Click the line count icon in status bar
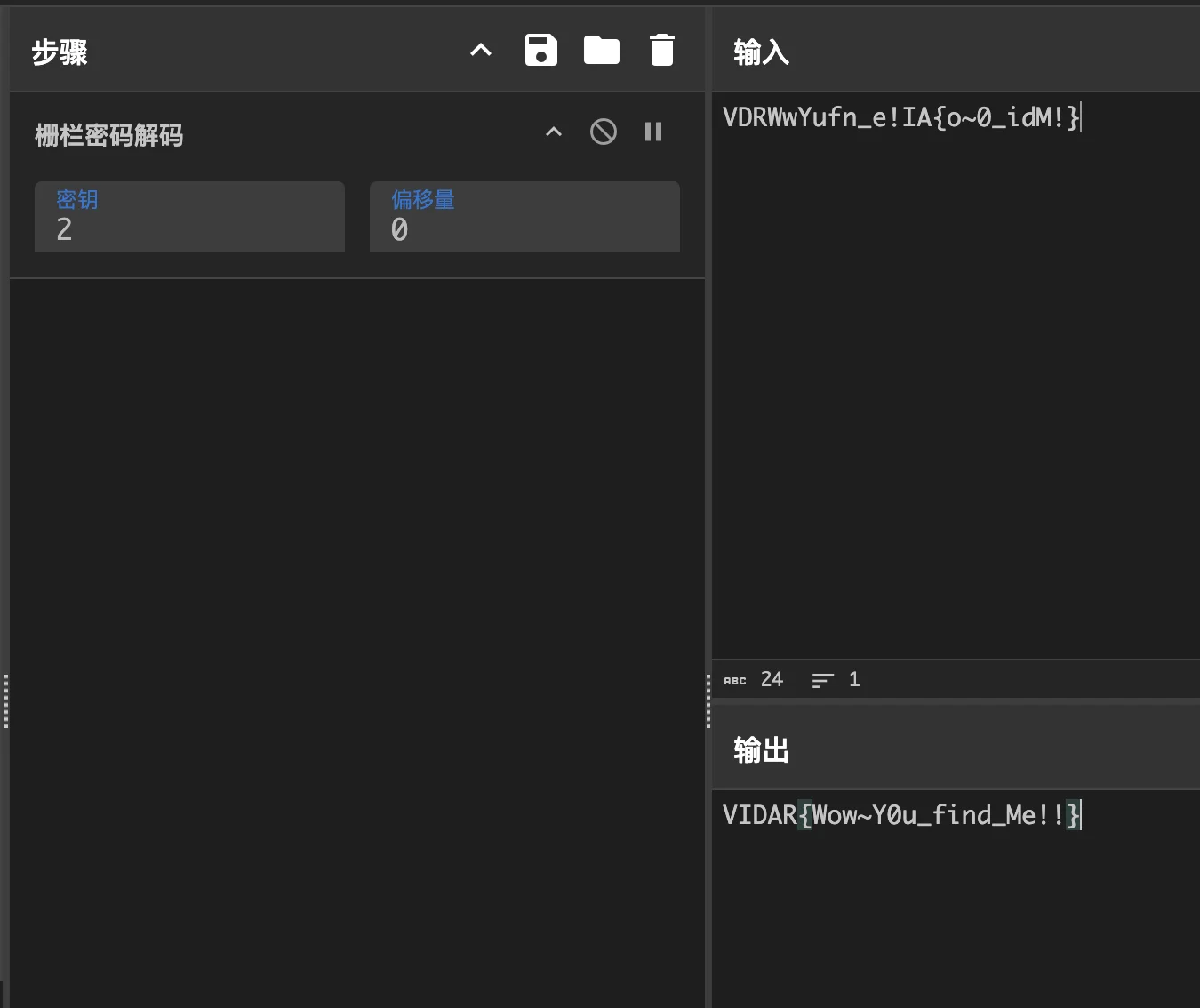 pyautogui.click(x=822, y=681)
